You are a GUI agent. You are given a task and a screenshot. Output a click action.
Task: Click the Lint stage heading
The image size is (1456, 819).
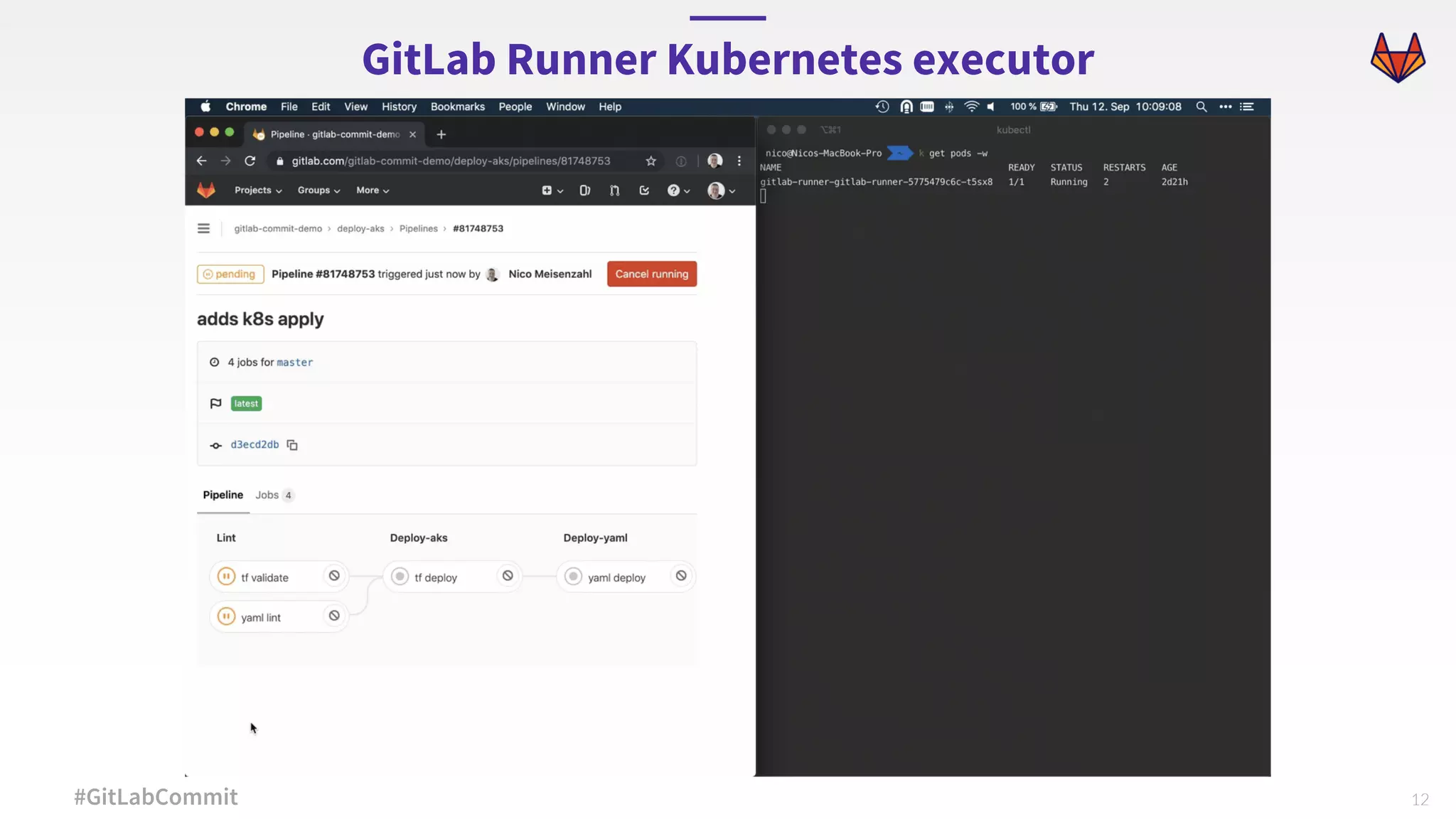coord(226,538)
